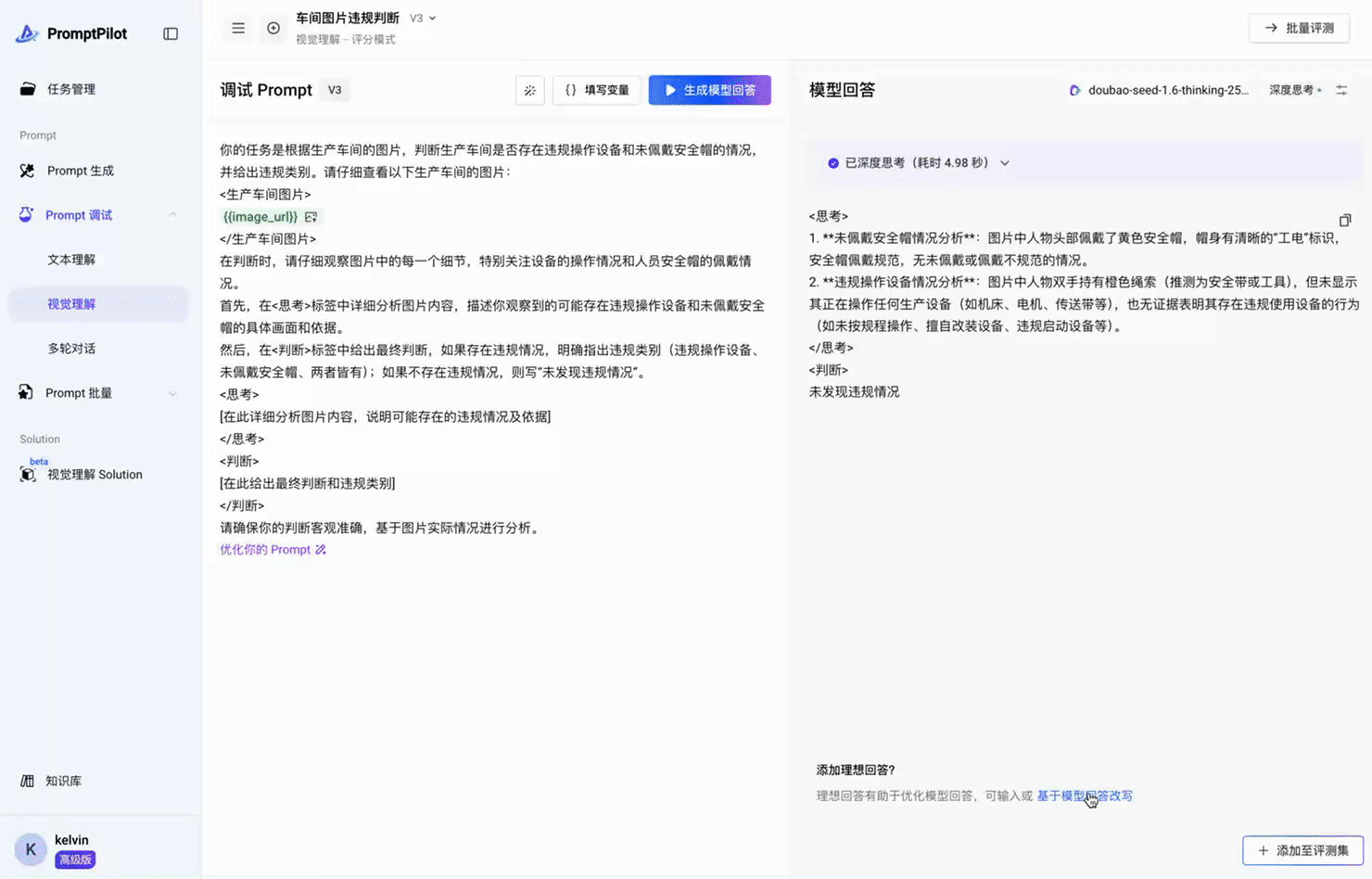Collapse the left sidebar panel
The height and width of the screenshot is (879, 1372).
tap(171, 33)
